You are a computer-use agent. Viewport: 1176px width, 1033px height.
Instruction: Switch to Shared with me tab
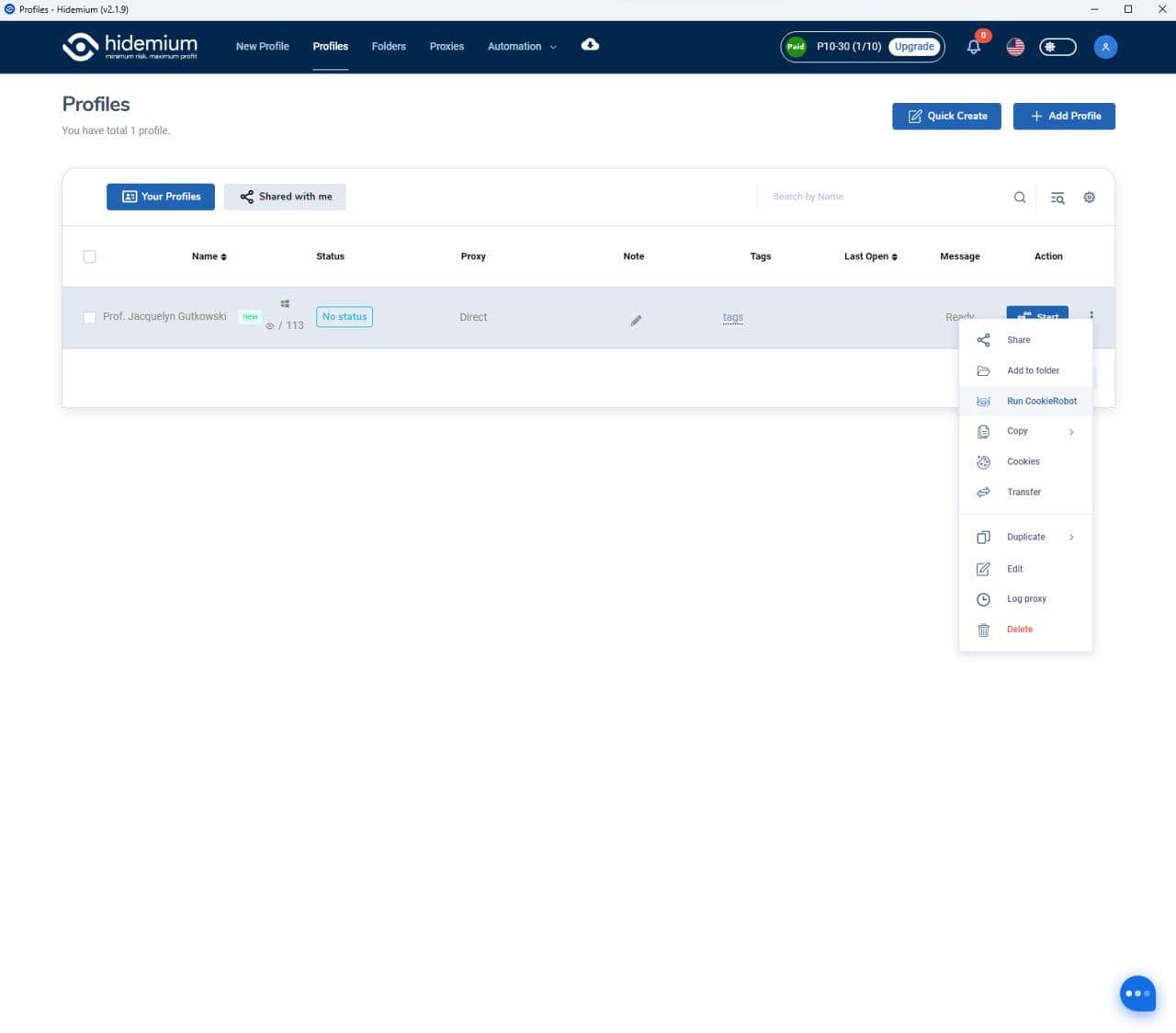(285, 197)
